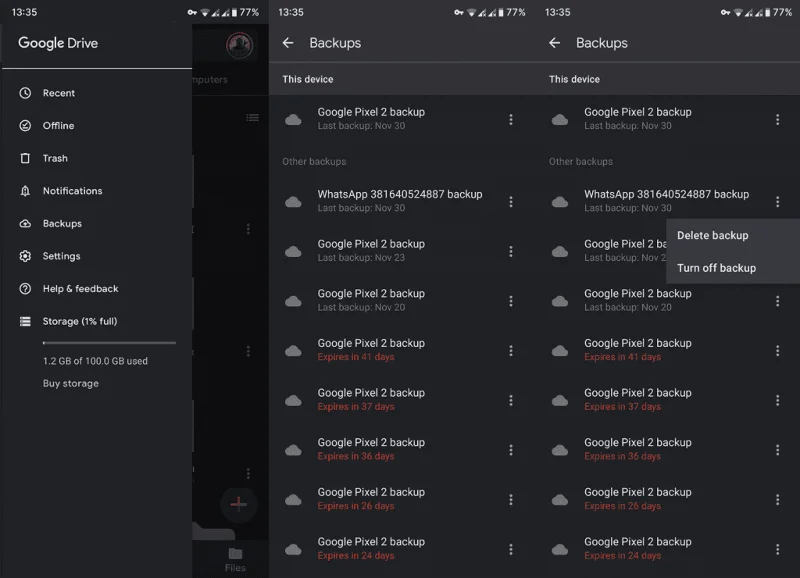Open more options for 26-days backup, middle screen
The height and width of the screenshot is (578, 800).
pos(511,499)
